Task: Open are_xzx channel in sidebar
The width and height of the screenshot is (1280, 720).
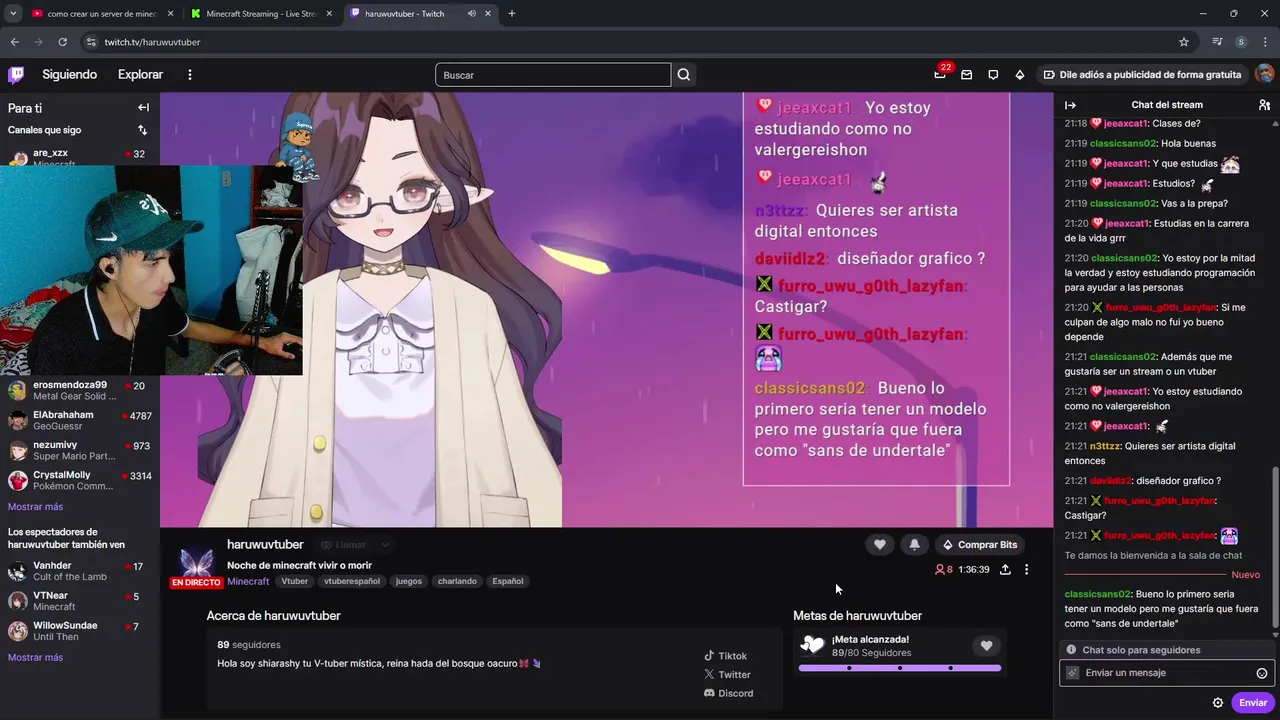Action: [80, 158]
